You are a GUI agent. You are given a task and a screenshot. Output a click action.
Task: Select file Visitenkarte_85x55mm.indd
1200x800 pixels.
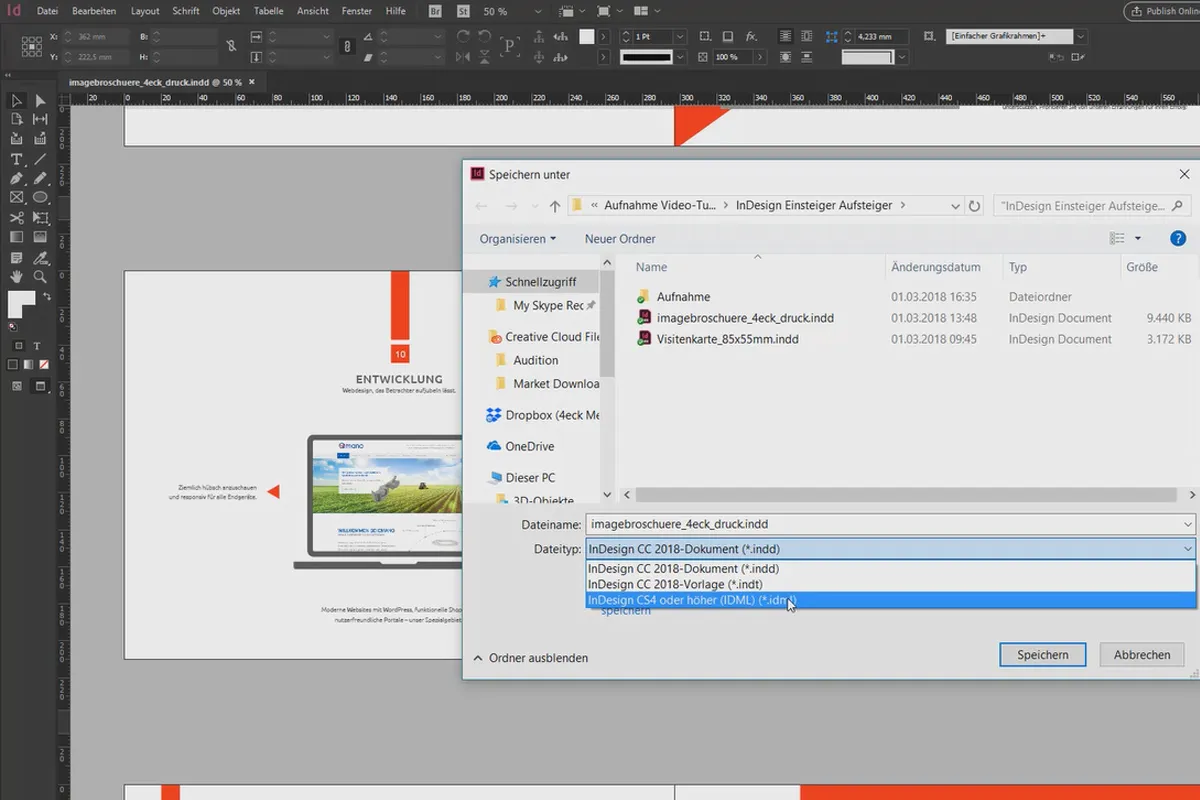pyautogui.click(x=727, y=339)
